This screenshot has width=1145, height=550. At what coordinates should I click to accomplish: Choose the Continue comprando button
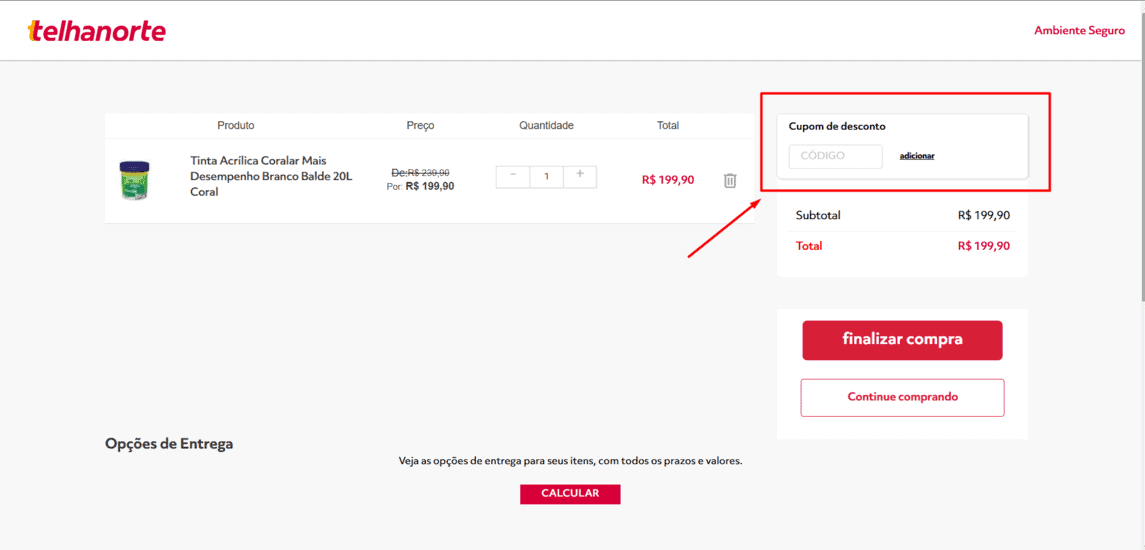click(902, 397)
